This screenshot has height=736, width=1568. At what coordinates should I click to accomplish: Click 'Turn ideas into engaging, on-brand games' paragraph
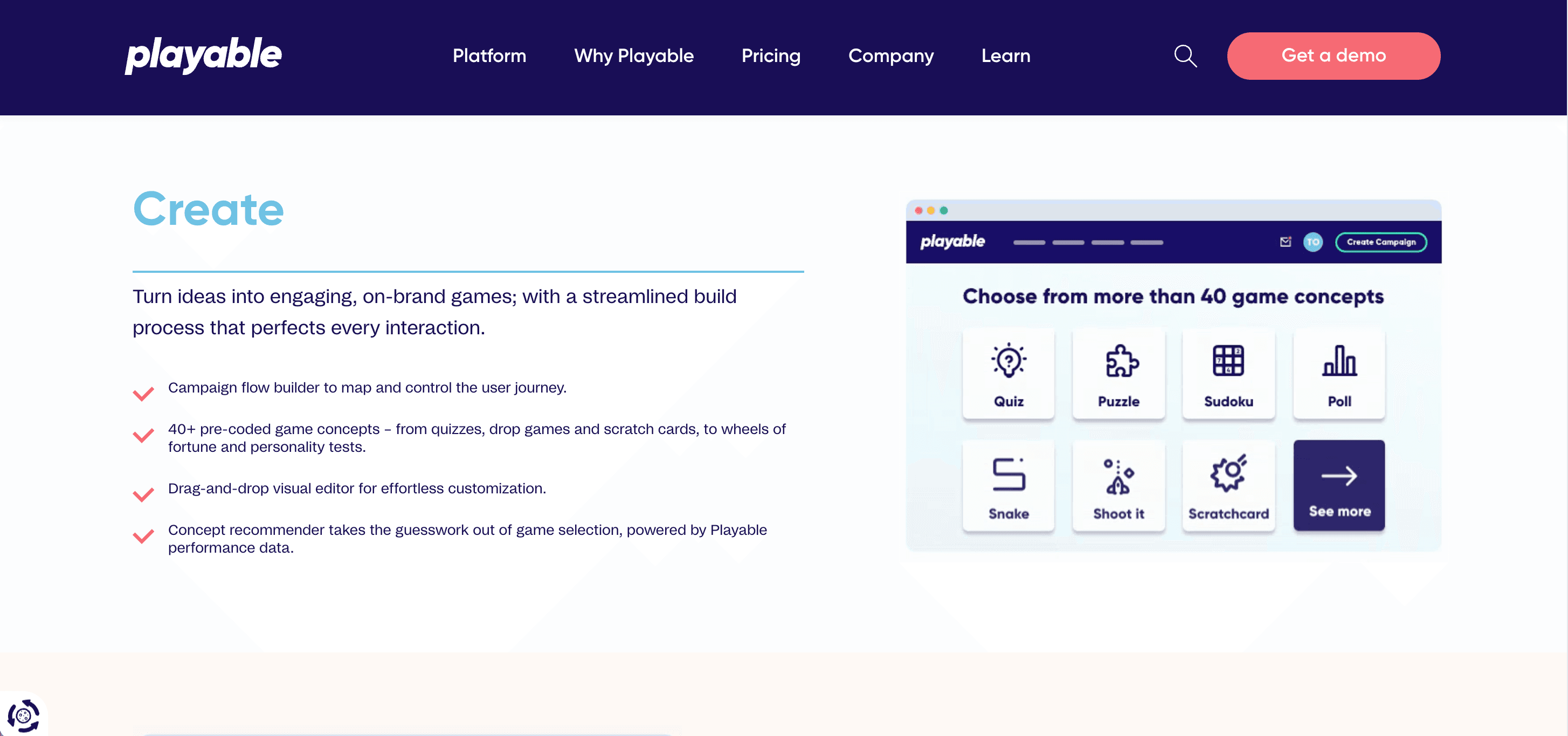coord(434,312)
